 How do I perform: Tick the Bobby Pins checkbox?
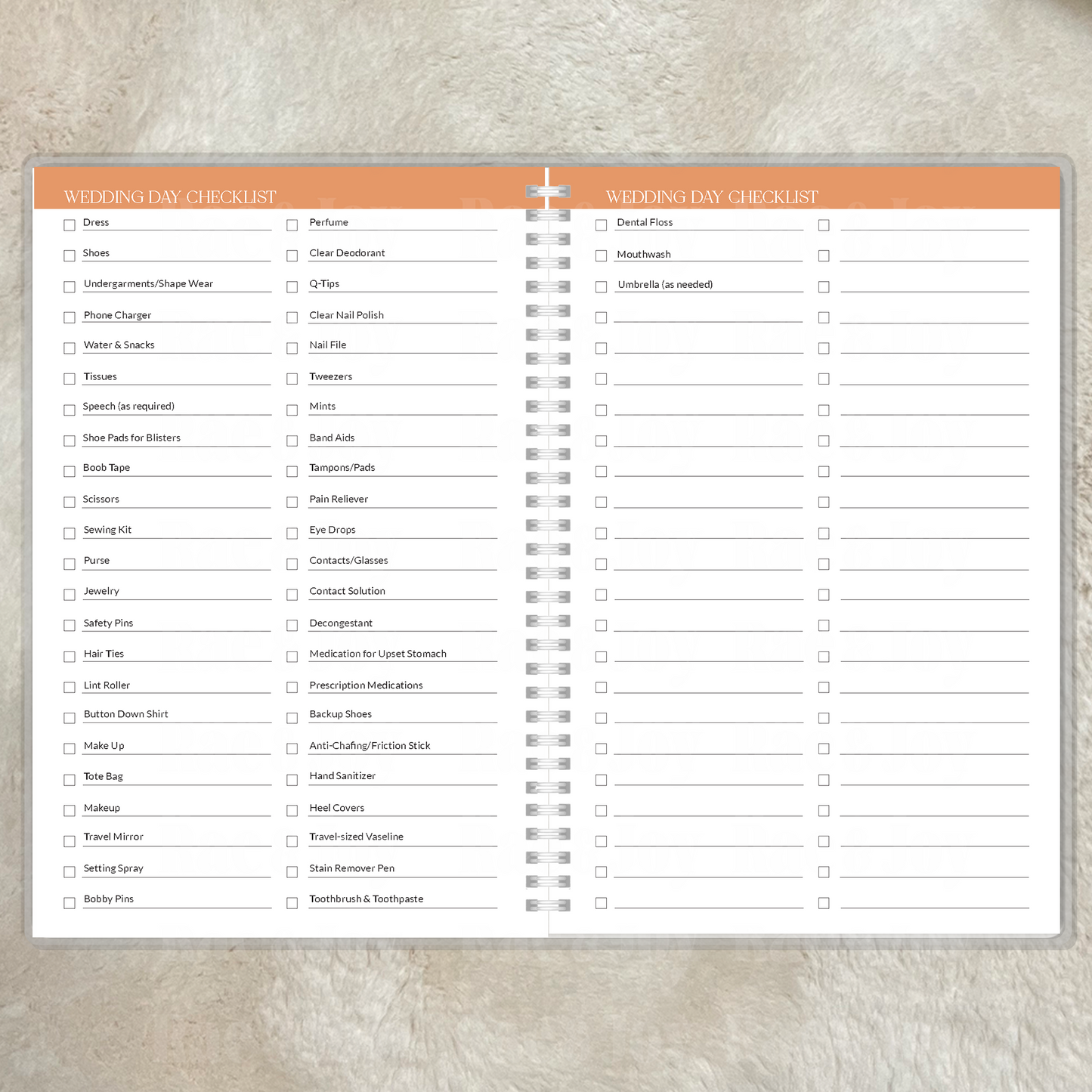(70, 903)
